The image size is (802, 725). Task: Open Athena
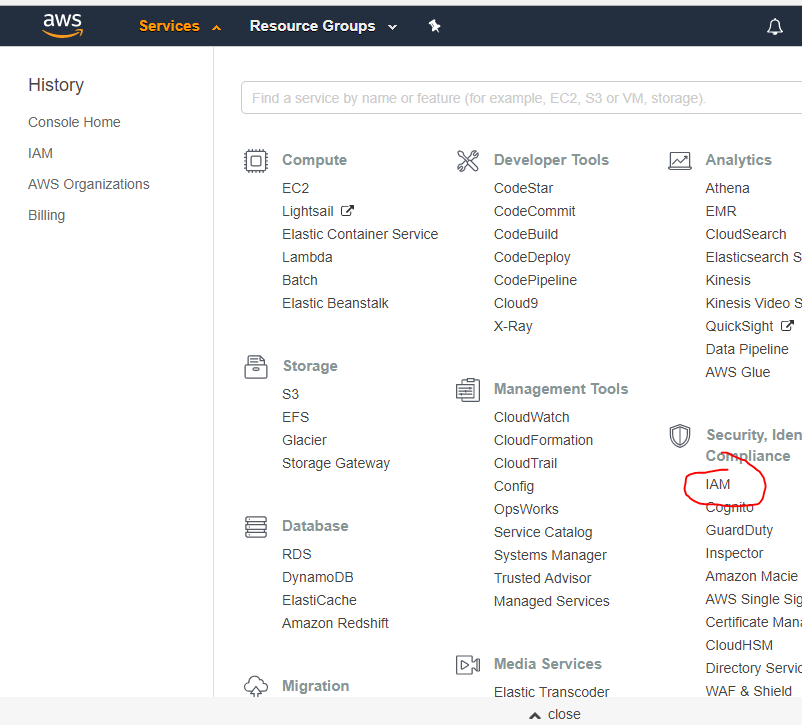[727, 188]
